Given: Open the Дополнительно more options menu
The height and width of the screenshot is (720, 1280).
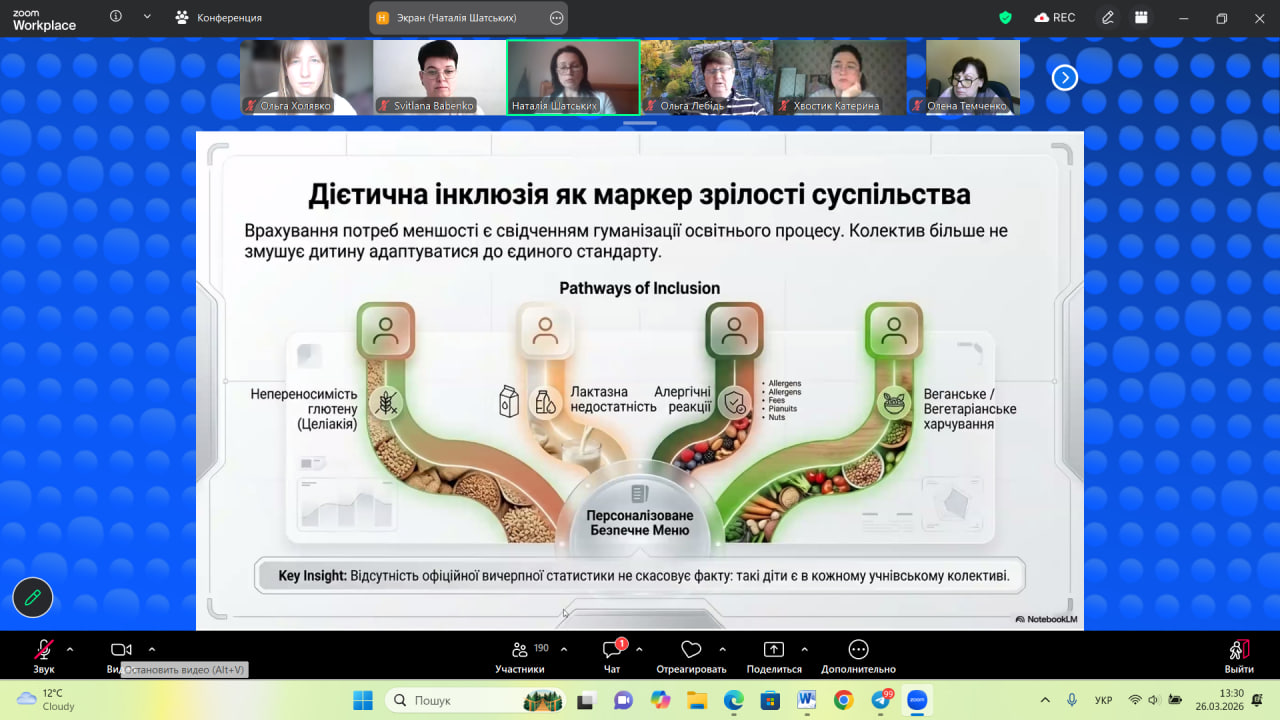Looking at the screenshot, I should 858,650.
